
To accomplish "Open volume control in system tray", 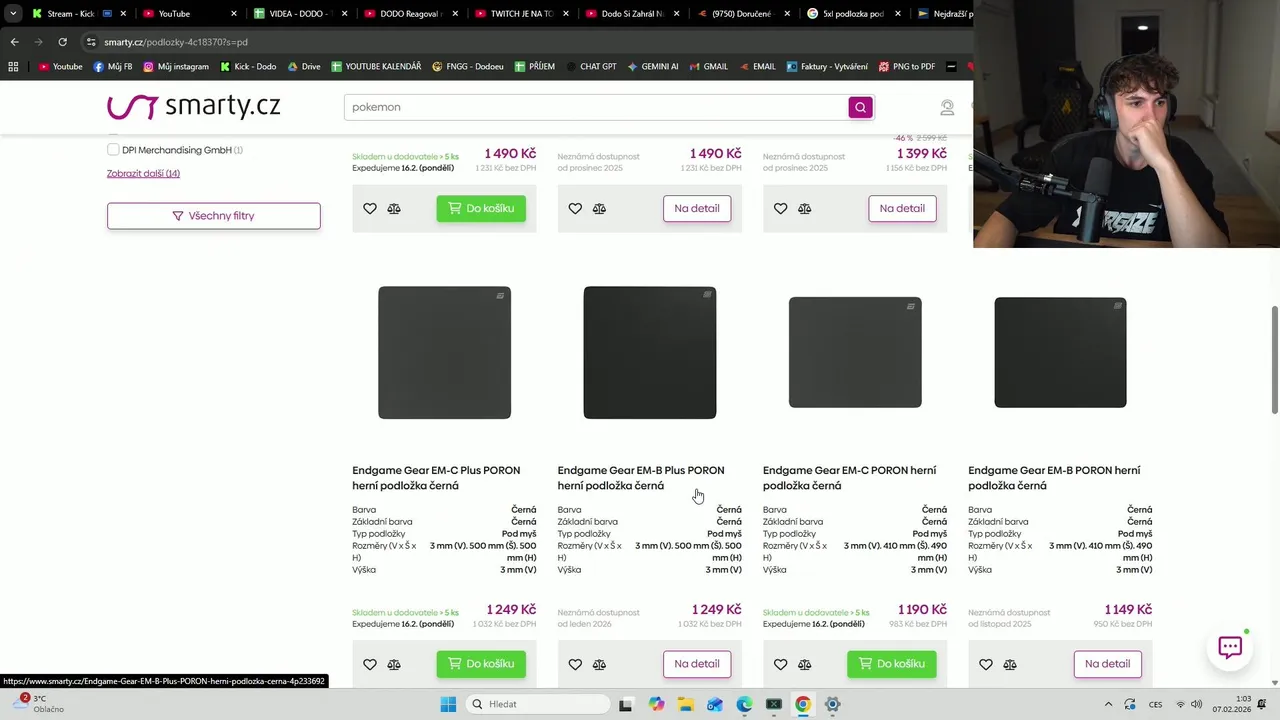I will [1196, 704].
